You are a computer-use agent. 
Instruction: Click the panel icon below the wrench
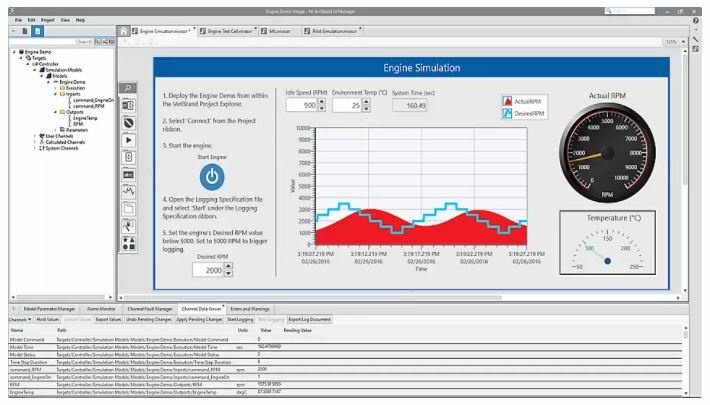(696, 49)
